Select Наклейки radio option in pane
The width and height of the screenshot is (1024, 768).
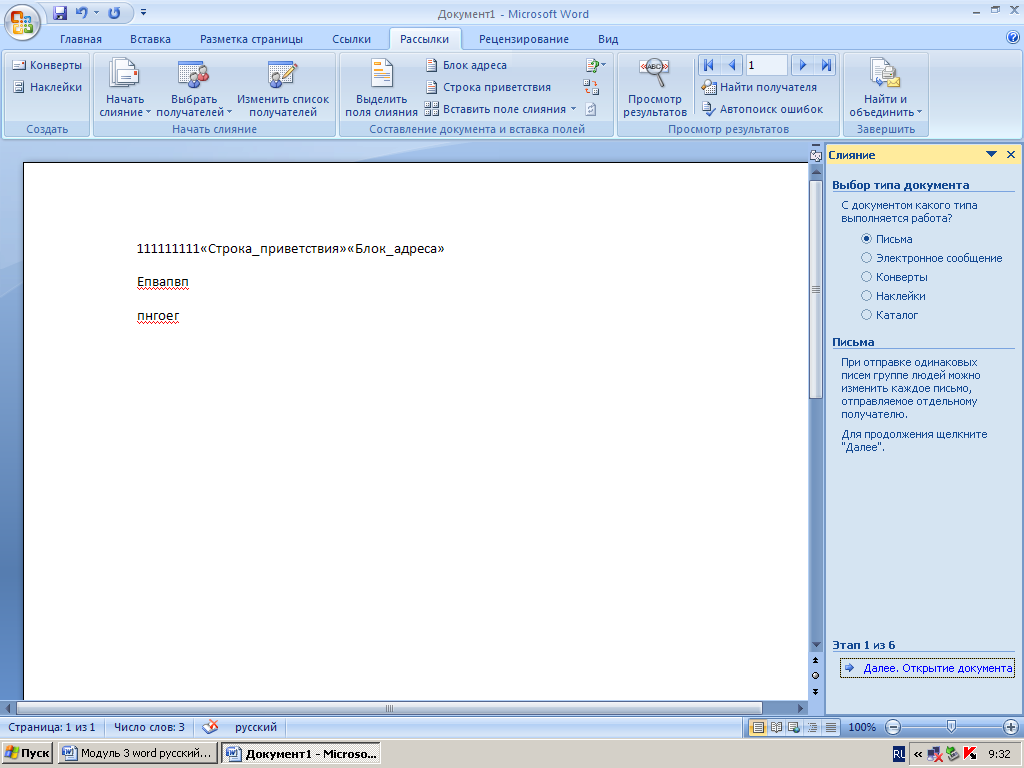[867, 296]
